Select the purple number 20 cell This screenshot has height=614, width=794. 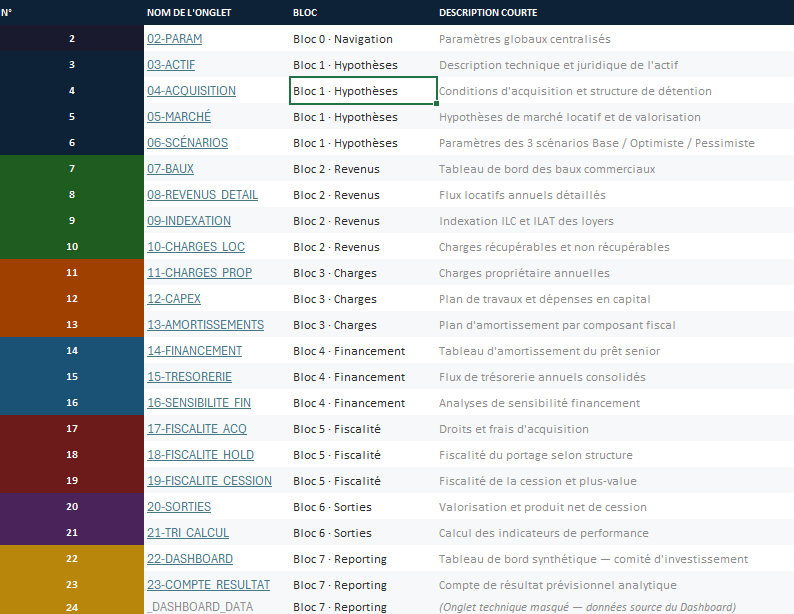click(x=72, y=506)
